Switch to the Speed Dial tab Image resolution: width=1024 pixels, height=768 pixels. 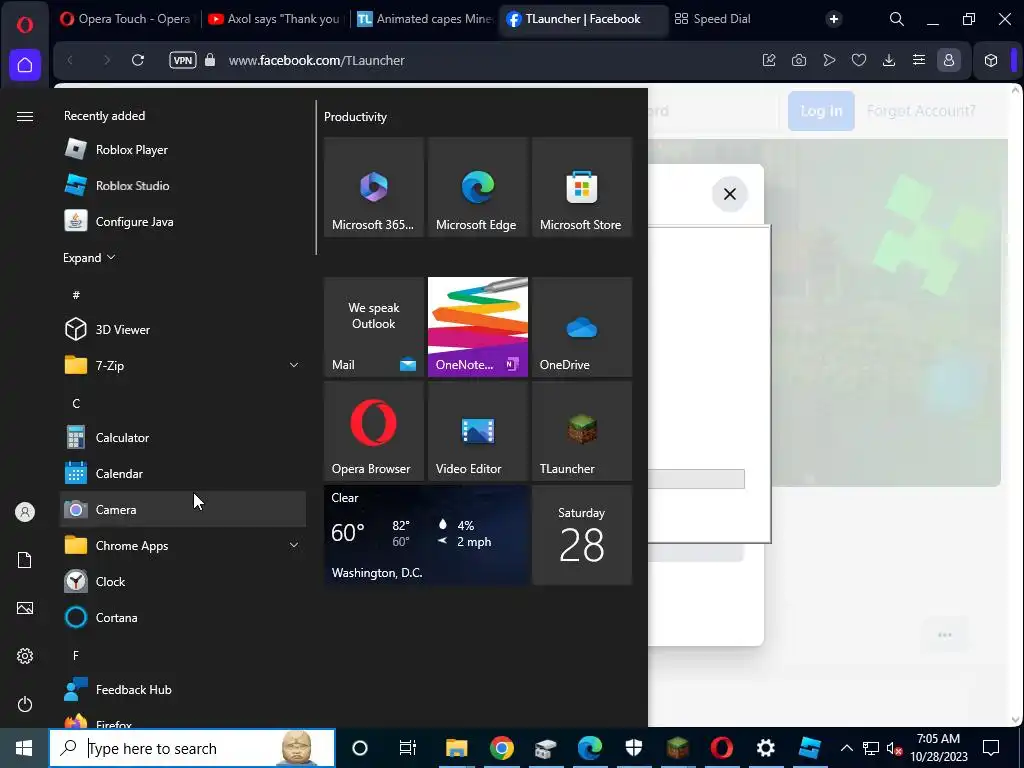coord(712,19)
